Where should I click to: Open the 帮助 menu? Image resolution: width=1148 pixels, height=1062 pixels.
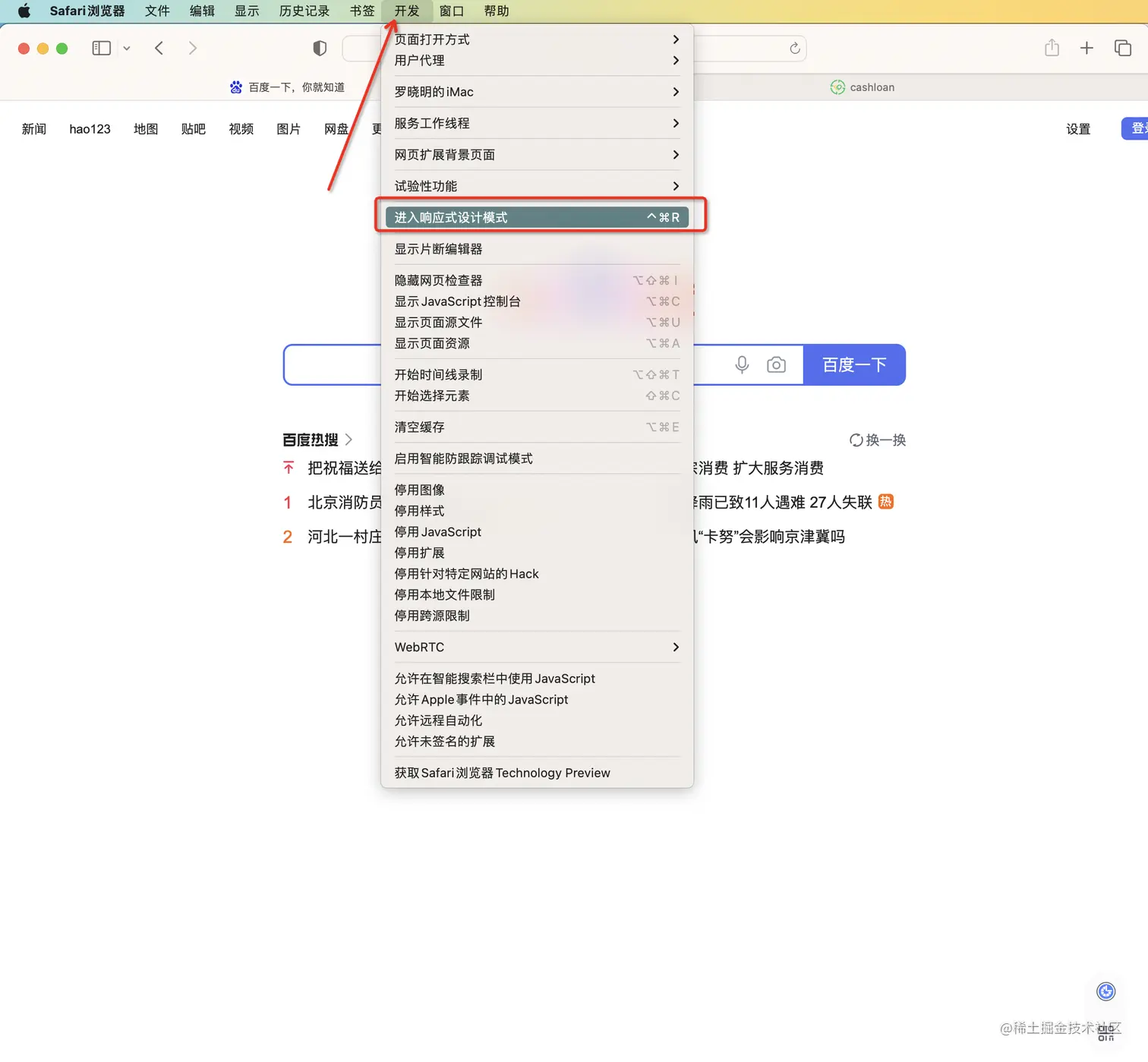click(x=497, y=11)
